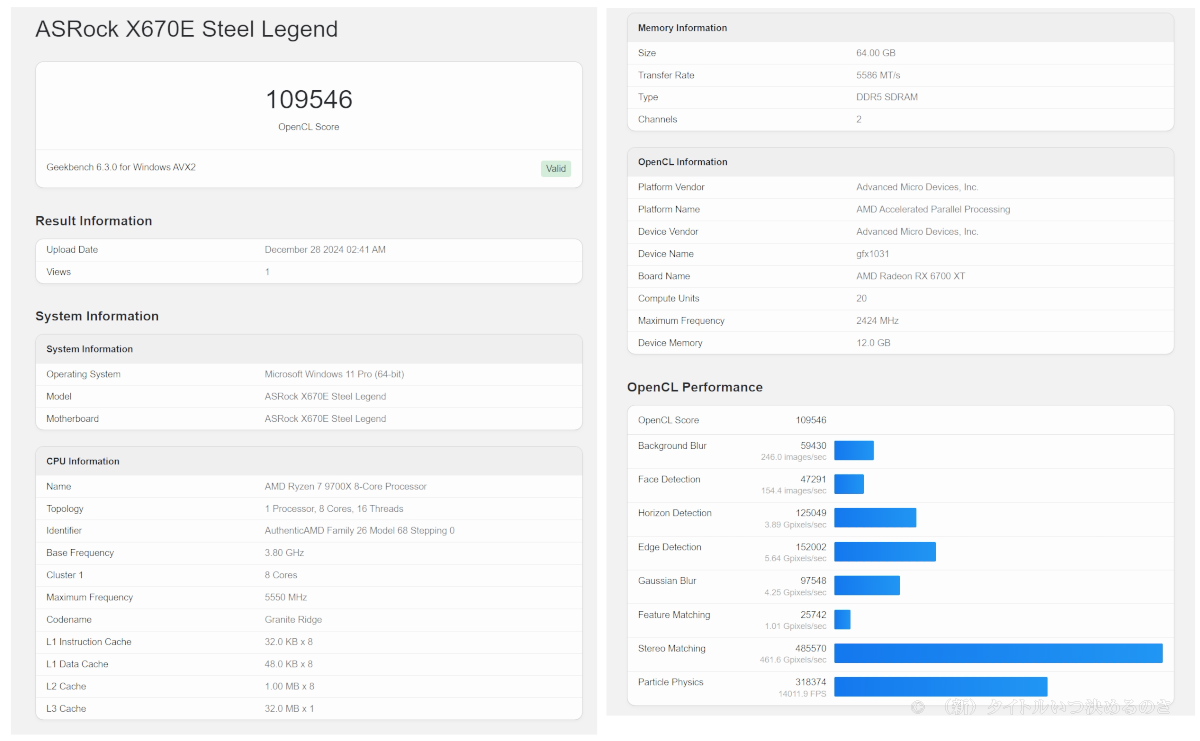Click L1 Instruction Cache value 32.0 KB x 8

click(x=289, y=642)
